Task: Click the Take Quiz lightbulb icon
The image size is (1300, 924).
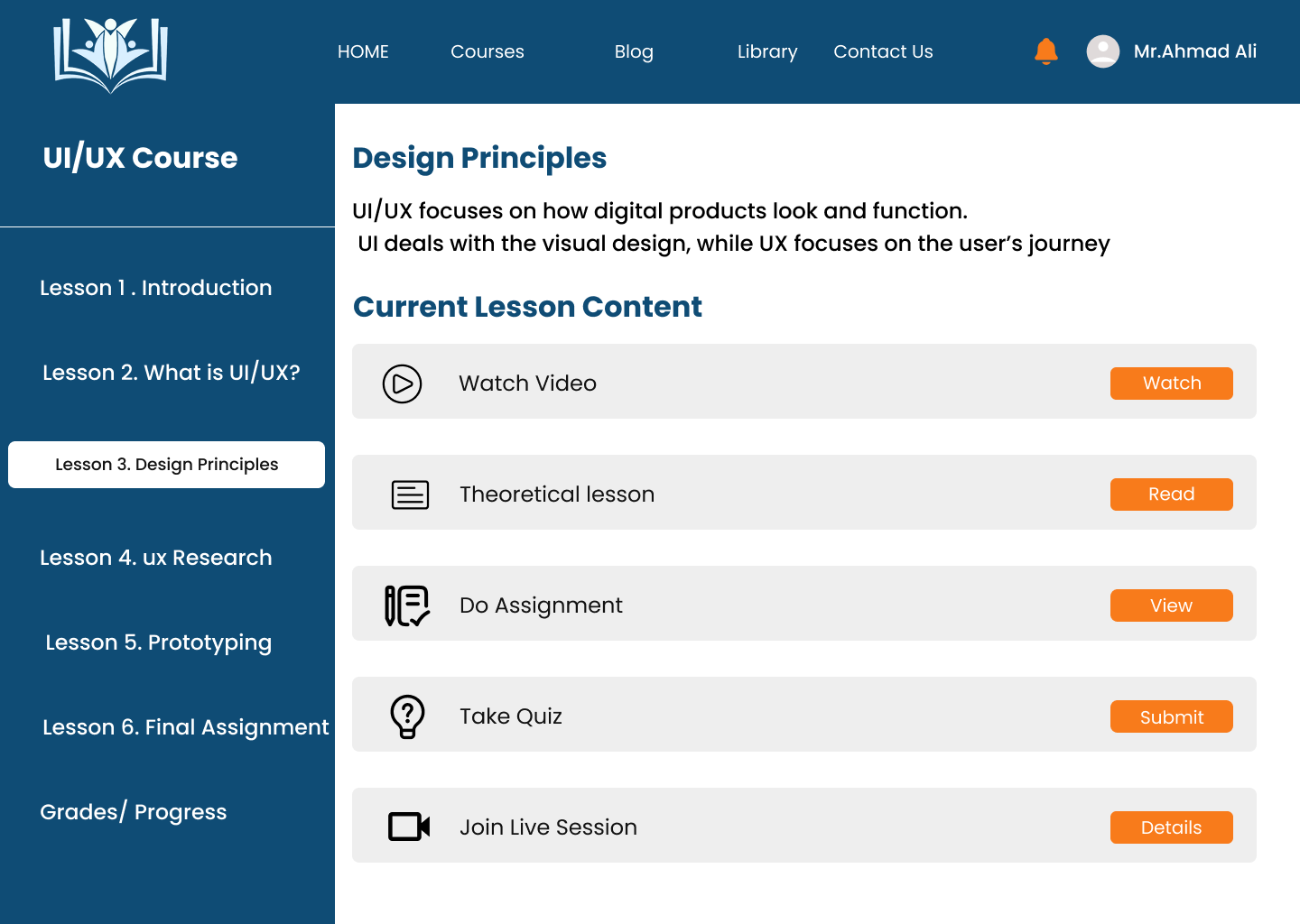Action: [x=407, y=716]
